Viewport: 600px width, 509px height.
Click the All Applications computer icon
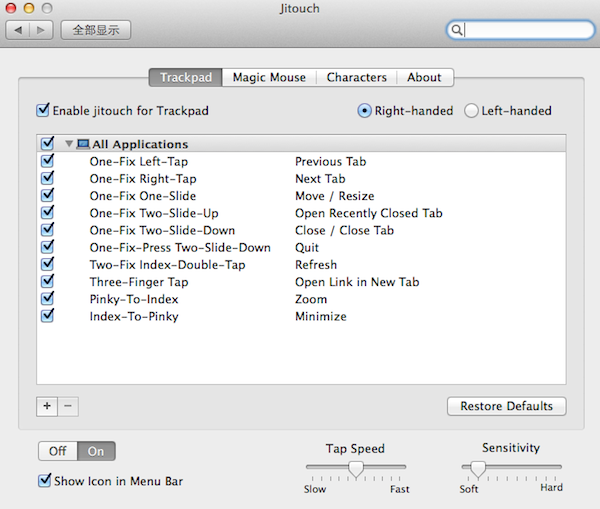pos(83,144)
